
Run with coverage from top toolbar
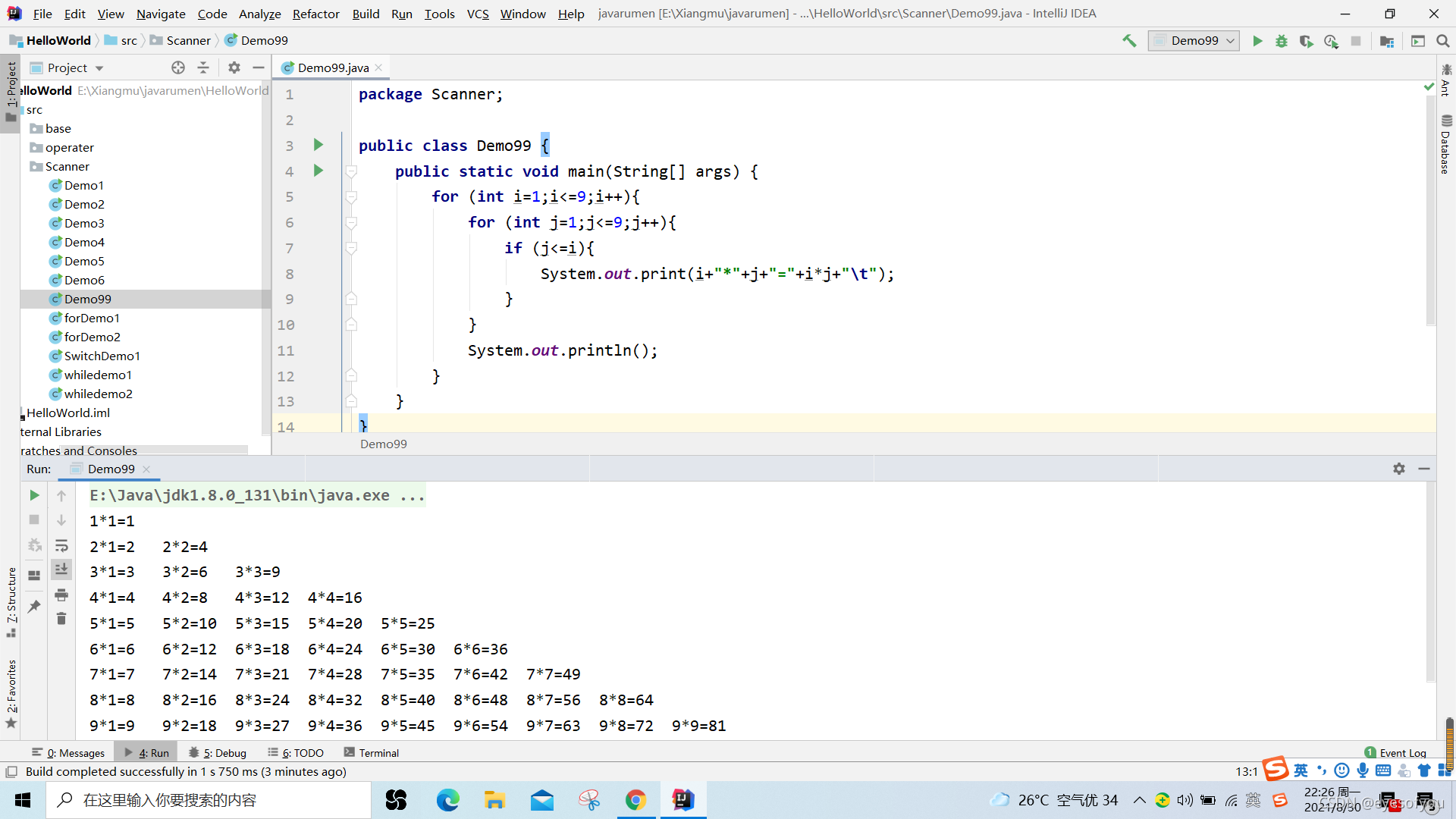pos(1306,41)
